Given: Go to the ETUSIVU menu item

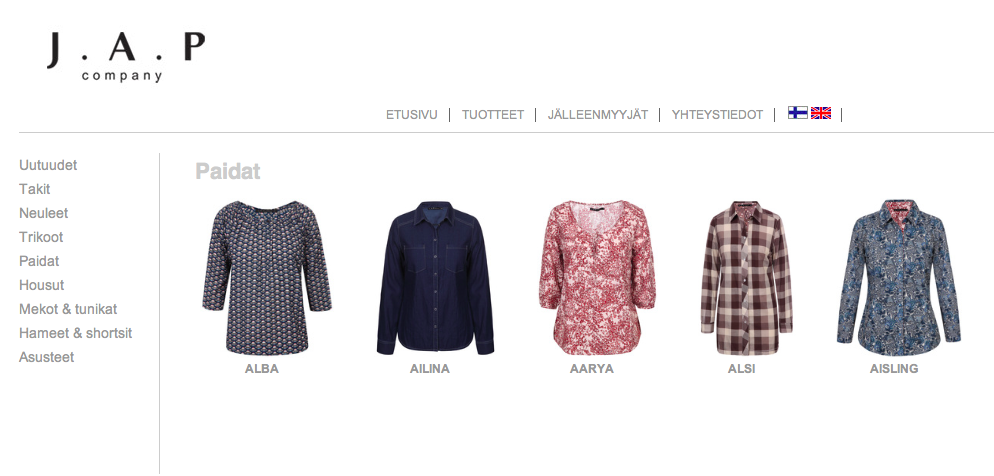Looking at the screenshot, I should click(x=411, y=115).
